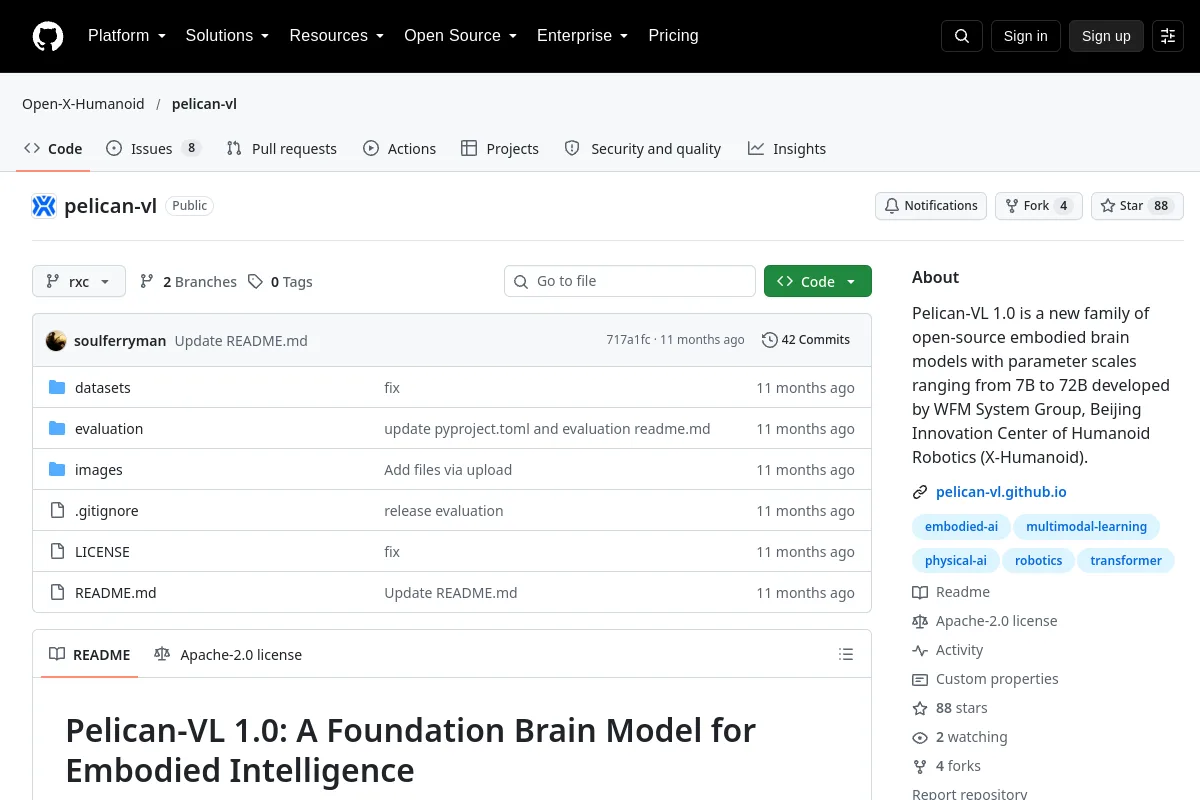Click the Go to file search field
This screenshot has width=1200, height=800.
click(630, 281)
